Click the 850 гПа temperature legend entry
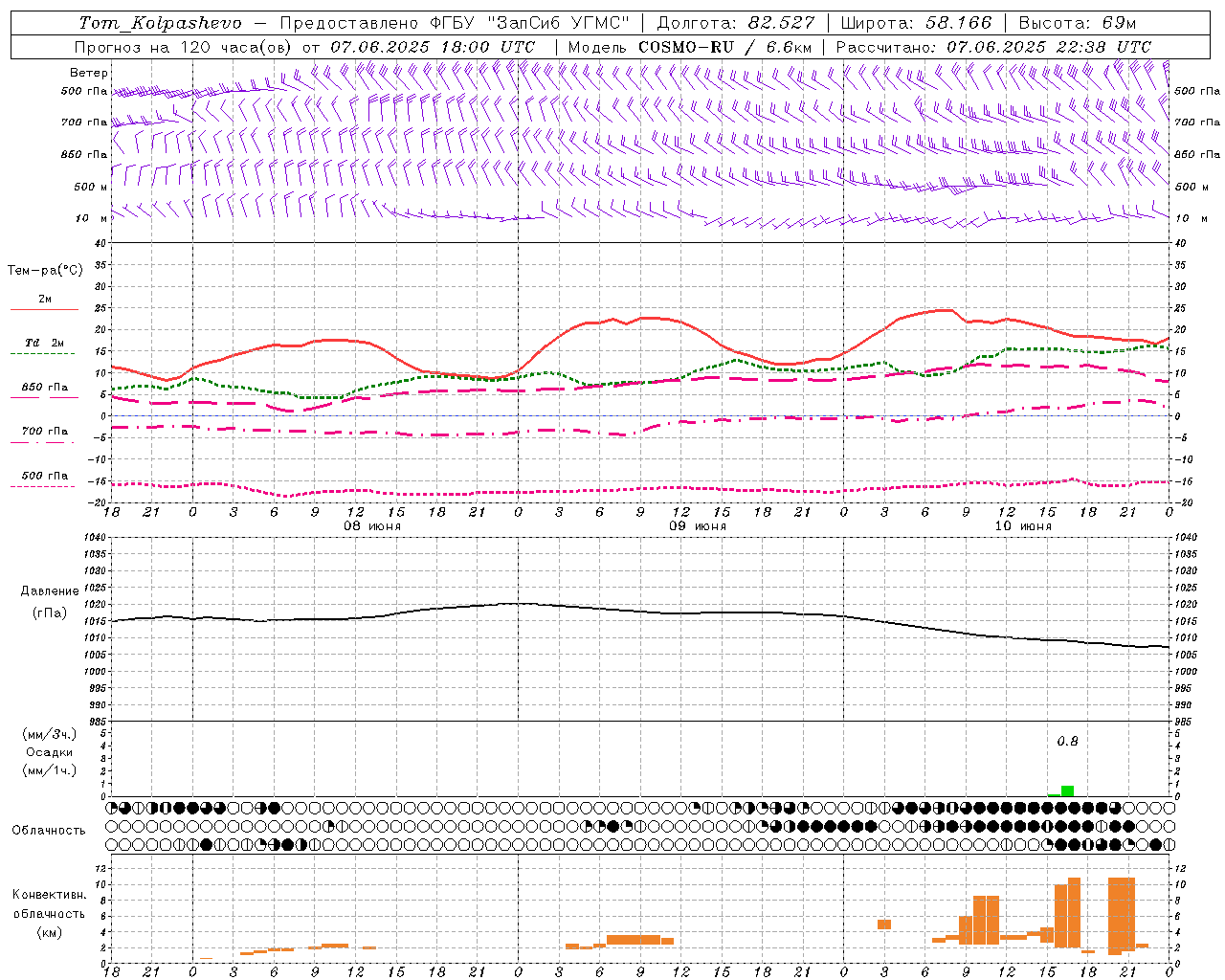 click(x=45, y=388)
